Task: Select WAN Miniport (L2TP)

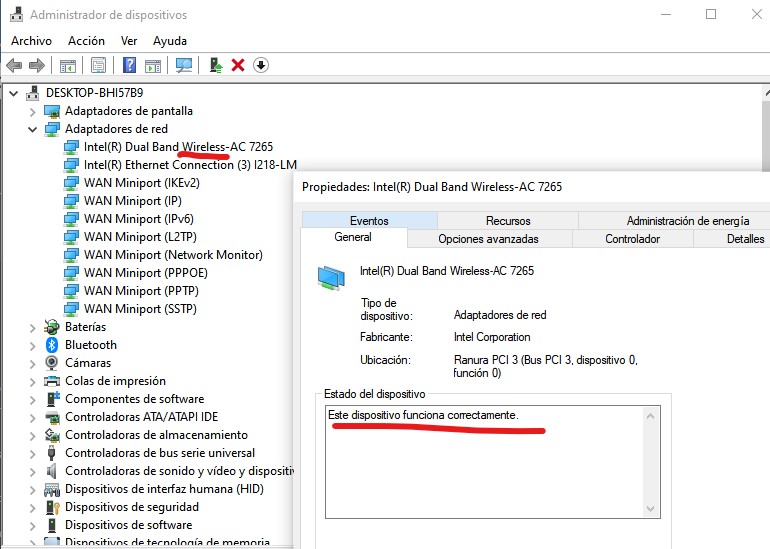Action: [x=140, y=237]
